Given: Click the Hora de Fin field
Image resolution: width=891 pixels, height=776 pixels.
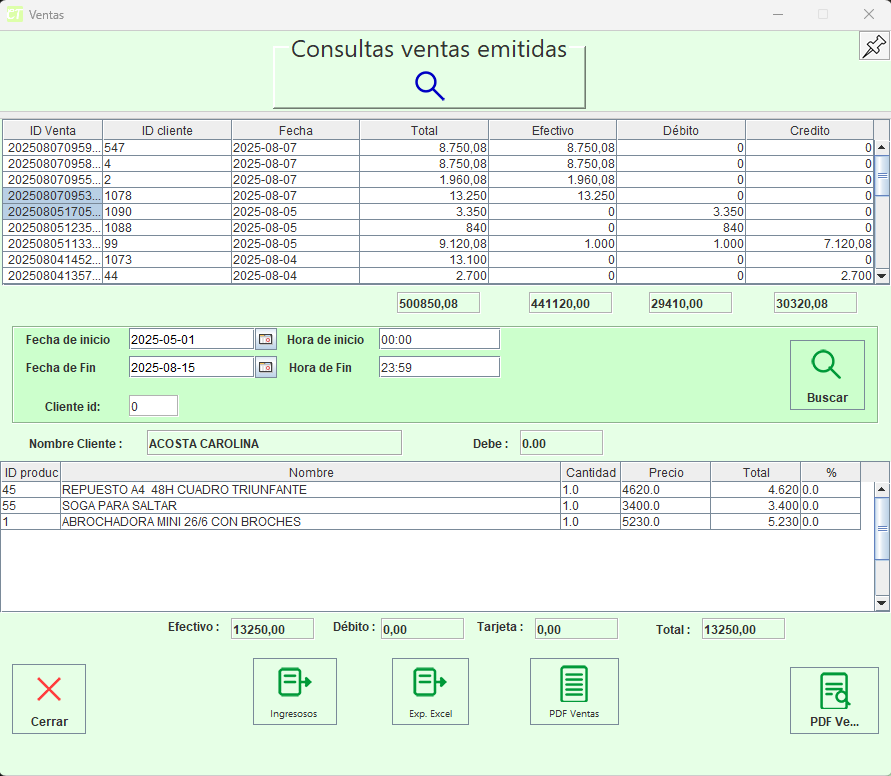Looking at the screenshot, I should tap(439, 368).
